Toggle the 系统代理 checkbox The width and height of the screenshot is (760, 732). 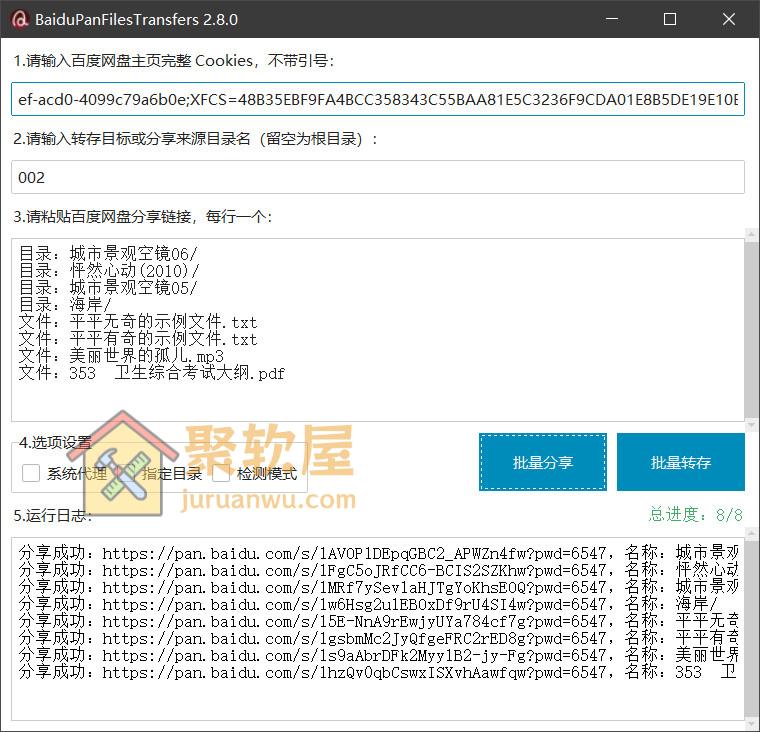(31, 473)
